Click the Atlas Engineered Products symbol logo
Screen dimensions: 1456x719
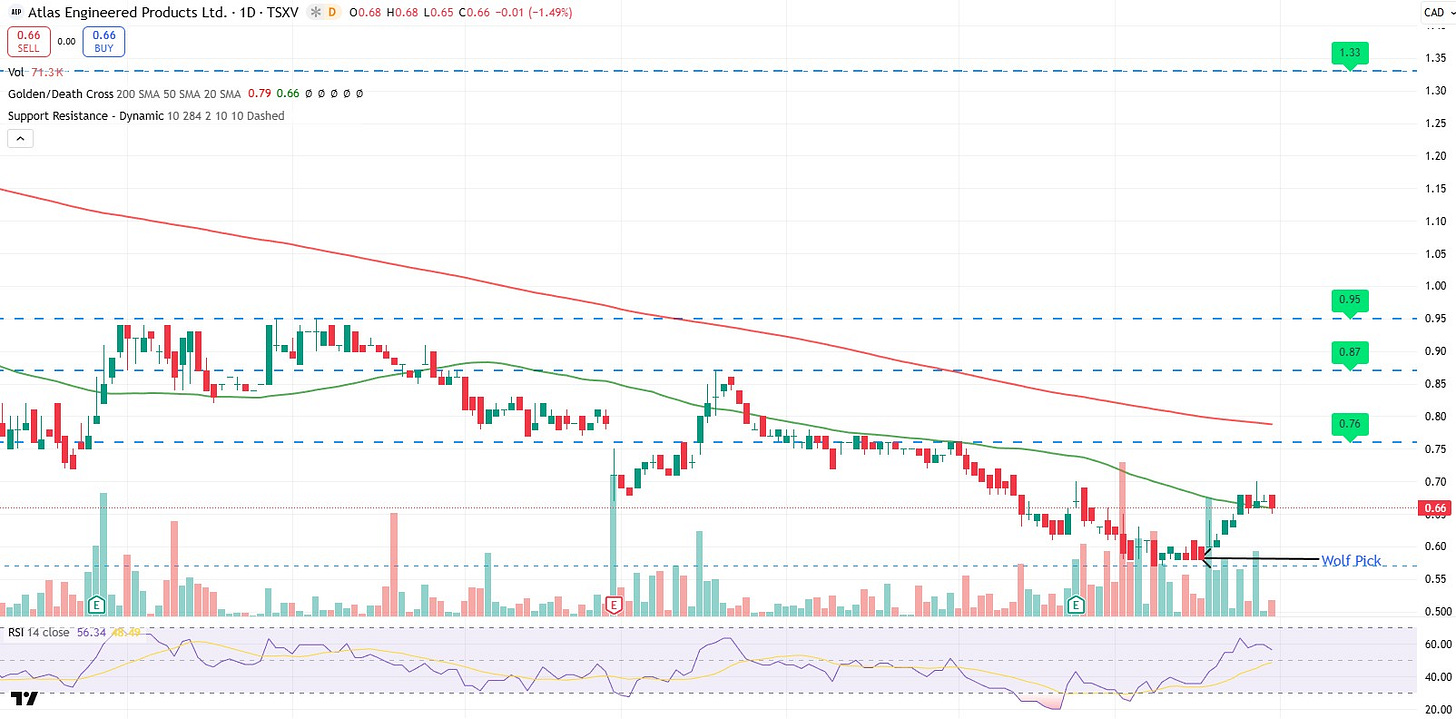tap(16, 12)
